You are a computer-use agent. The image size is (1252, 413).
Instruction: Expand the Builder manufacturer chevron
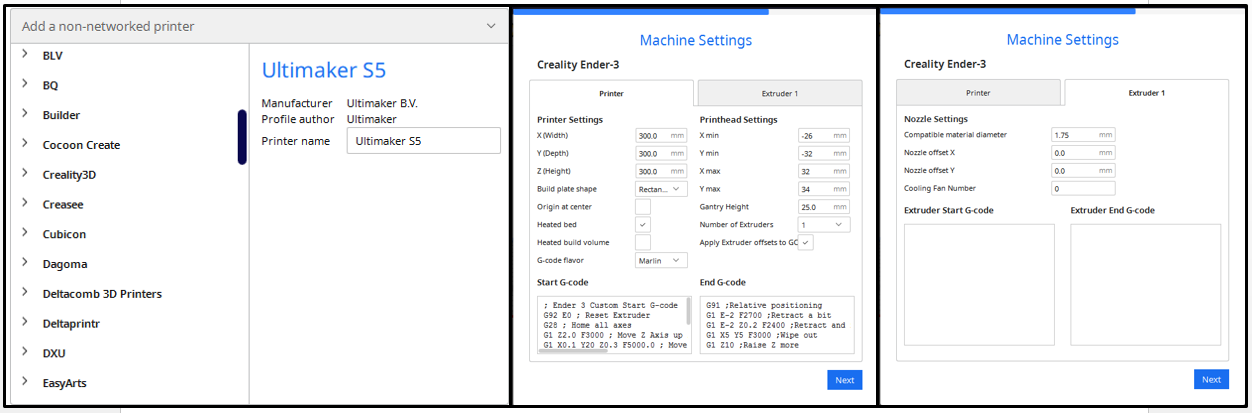[x=24, y=114]
